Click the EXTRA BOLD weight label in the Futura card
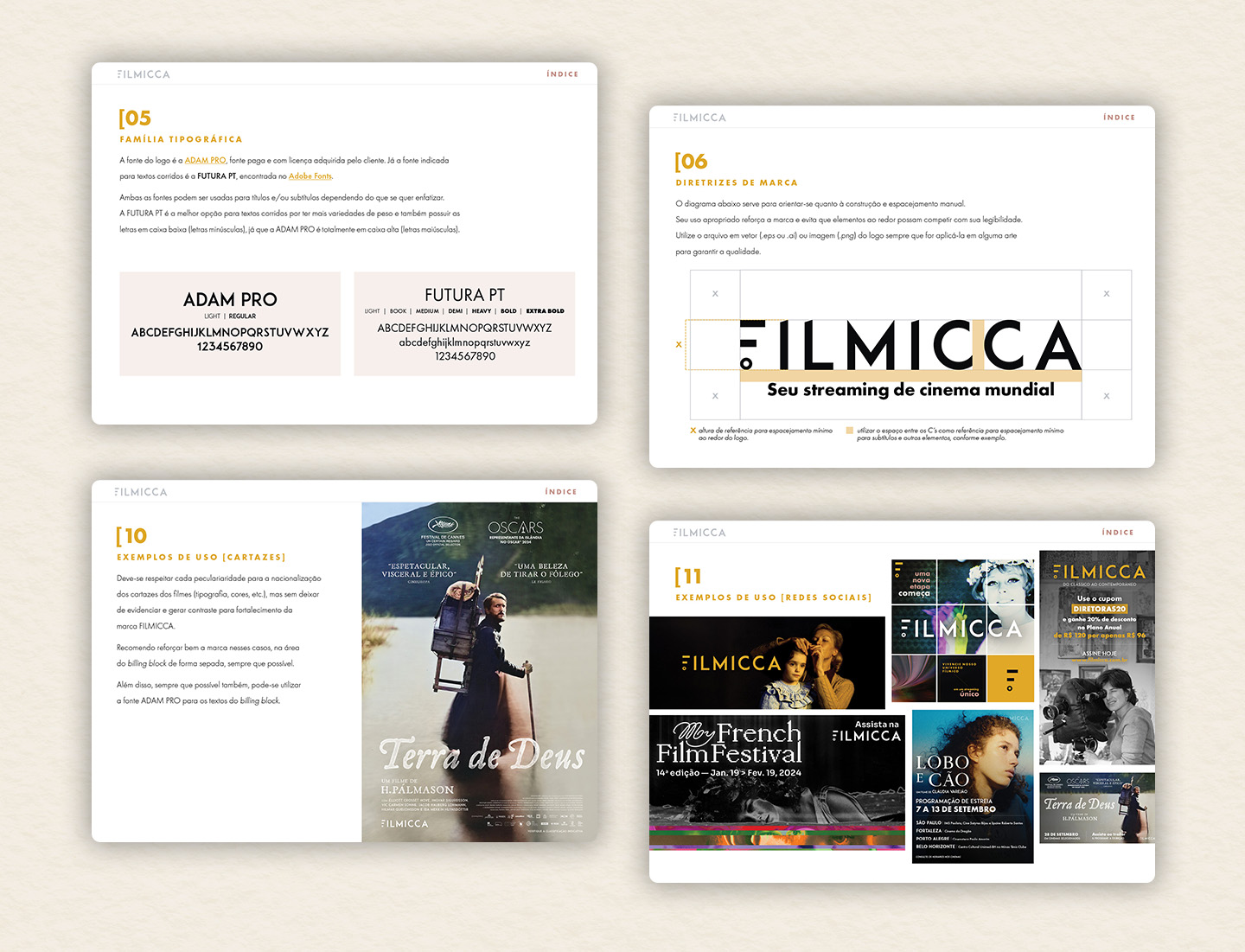The image size is (1245, 952). tap(545, 311)
